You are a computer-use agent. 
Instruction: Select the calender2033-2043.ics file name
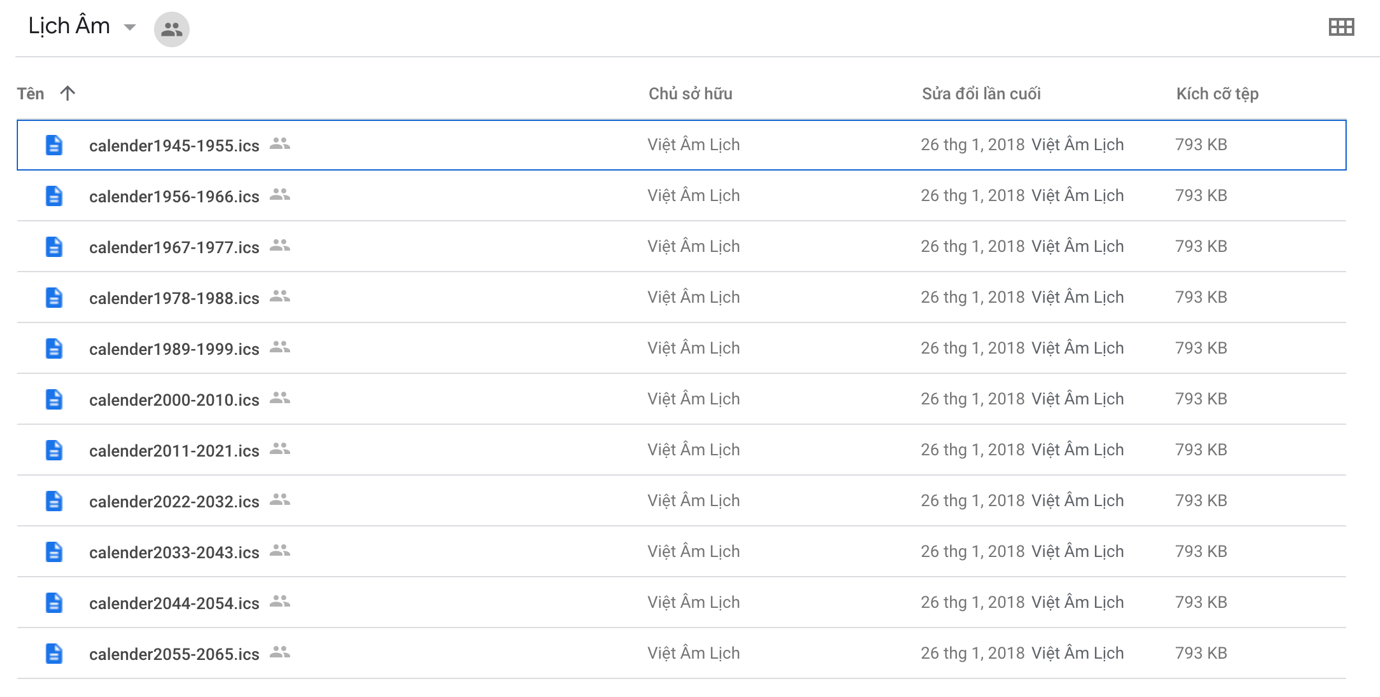coord(174,553)
